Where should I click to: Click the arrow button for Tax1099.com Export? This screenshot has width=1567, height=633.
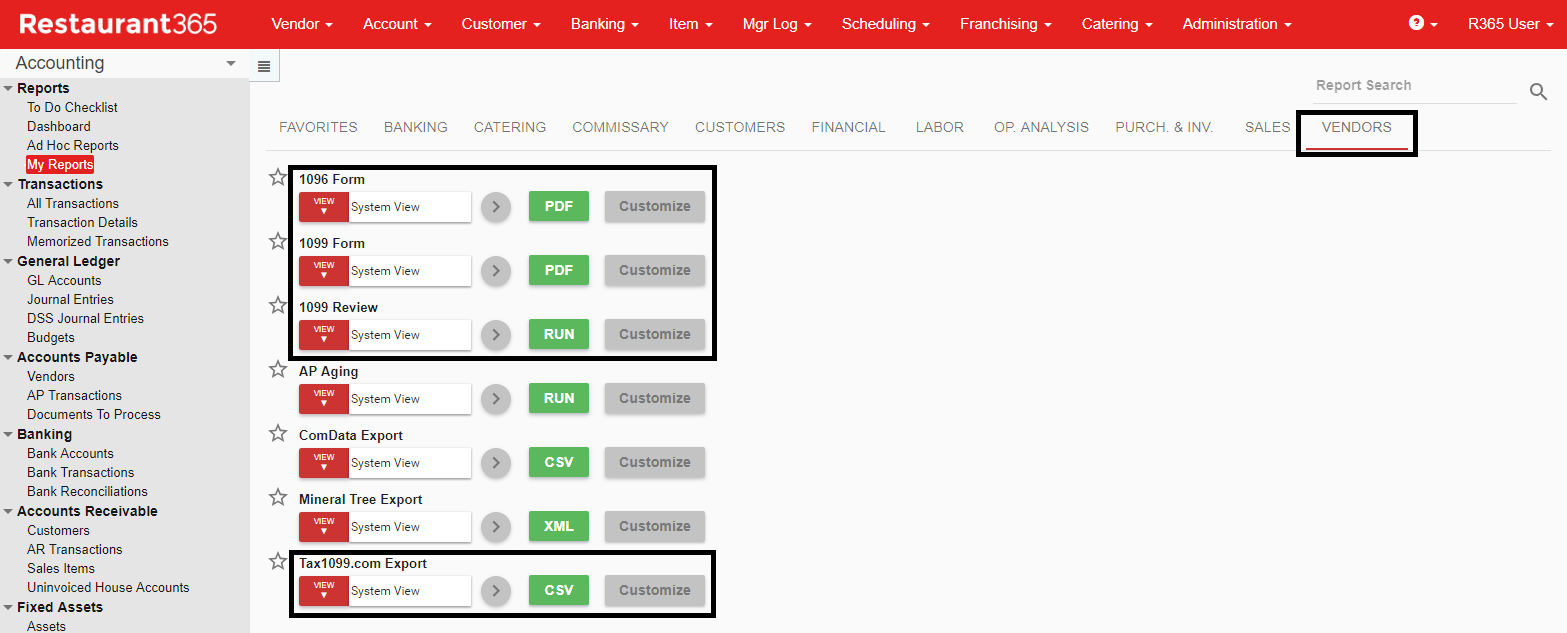(x=496, y=591)
